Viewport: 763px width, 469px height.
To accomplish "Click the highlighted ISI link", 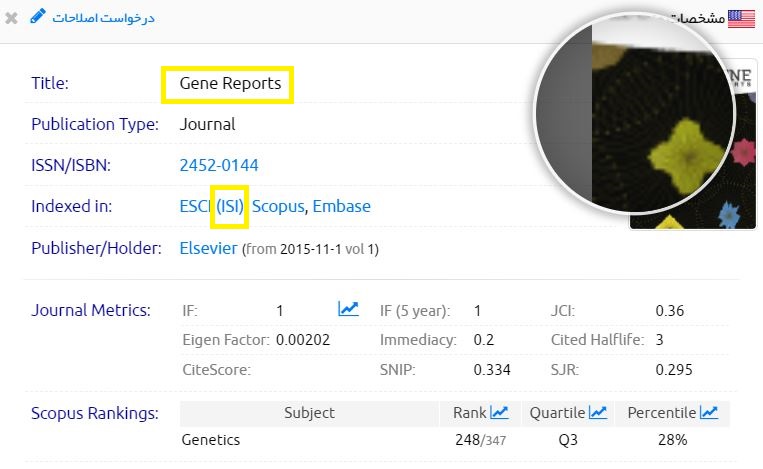I will coord(230,206).
